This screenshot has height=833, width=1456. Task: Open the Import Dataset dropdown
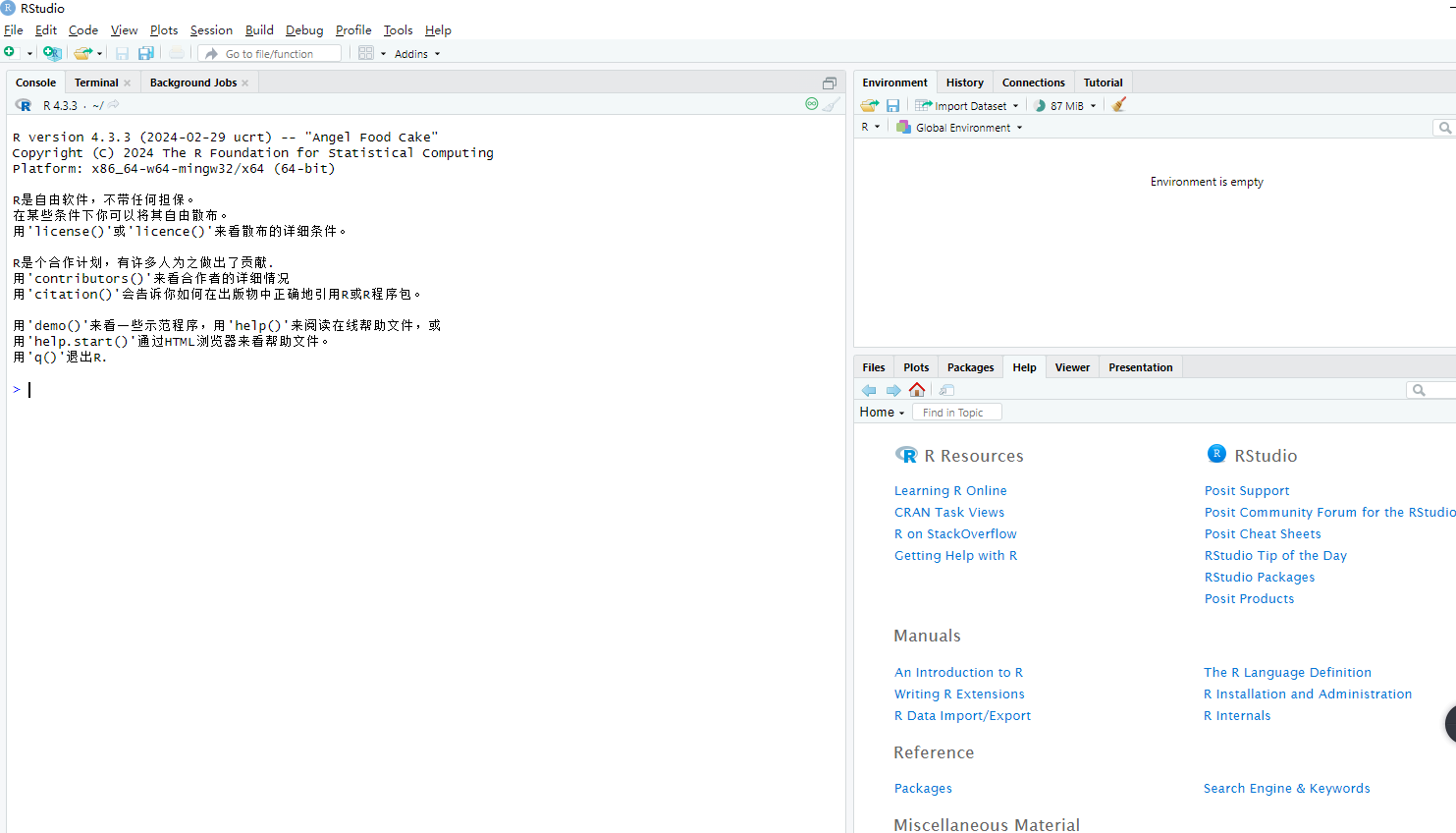[967, 105]
